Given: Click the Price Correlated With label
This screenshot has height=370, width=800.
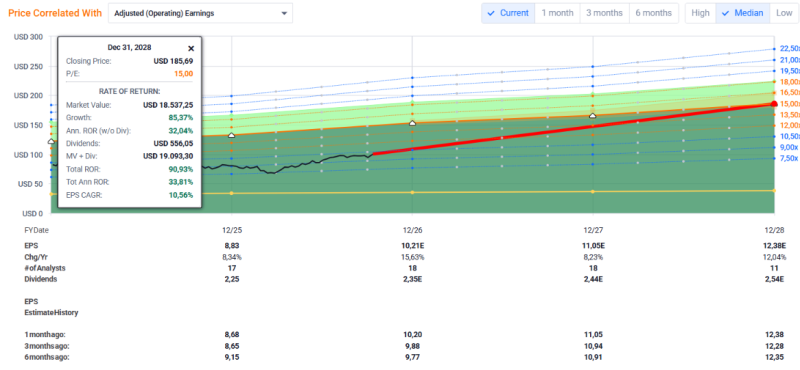Looking at the screenshot, I should point(55,13).
